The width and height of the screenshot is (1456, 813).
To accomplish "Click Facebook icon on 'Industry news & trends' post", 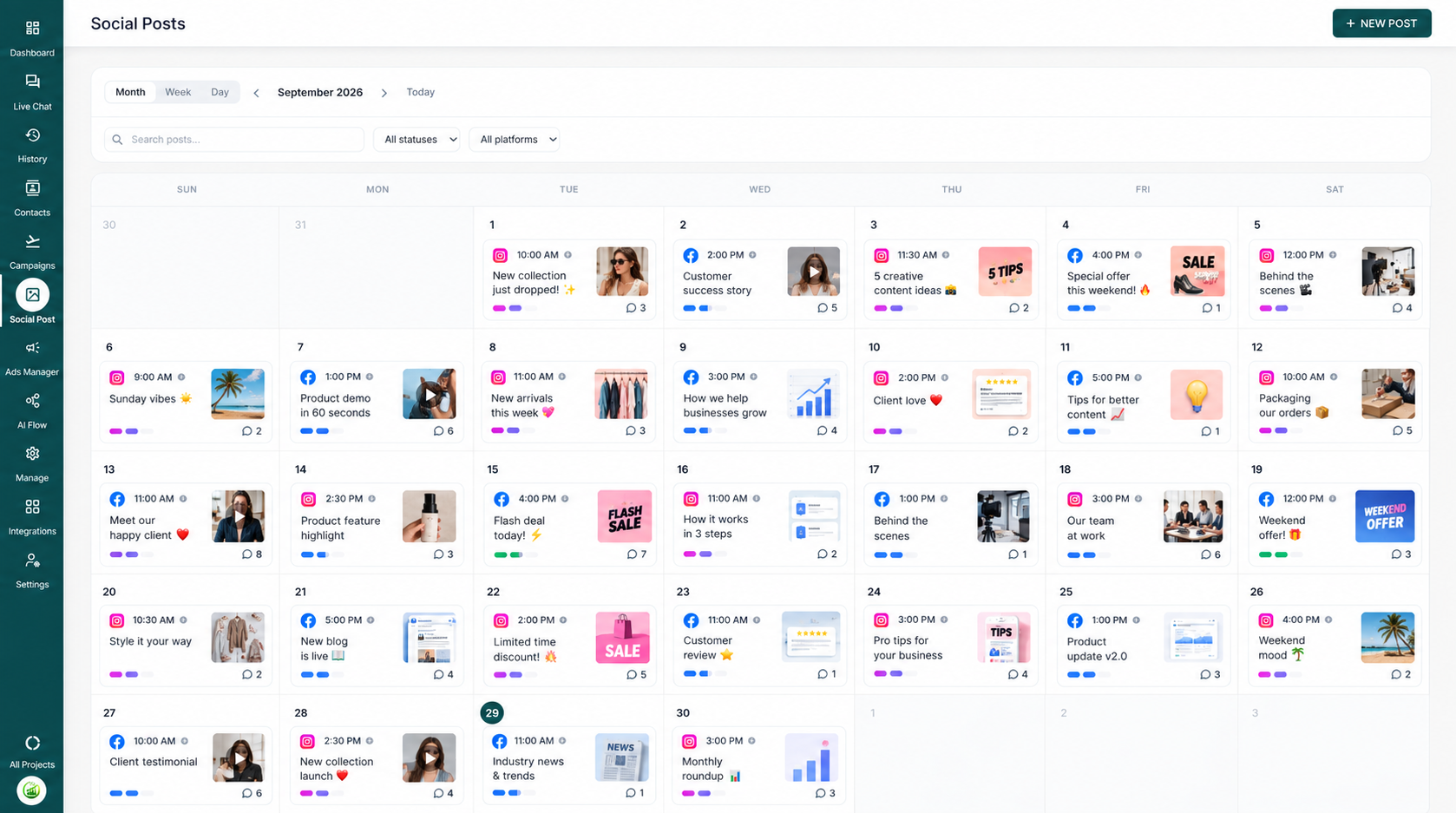I will (500, 741).
